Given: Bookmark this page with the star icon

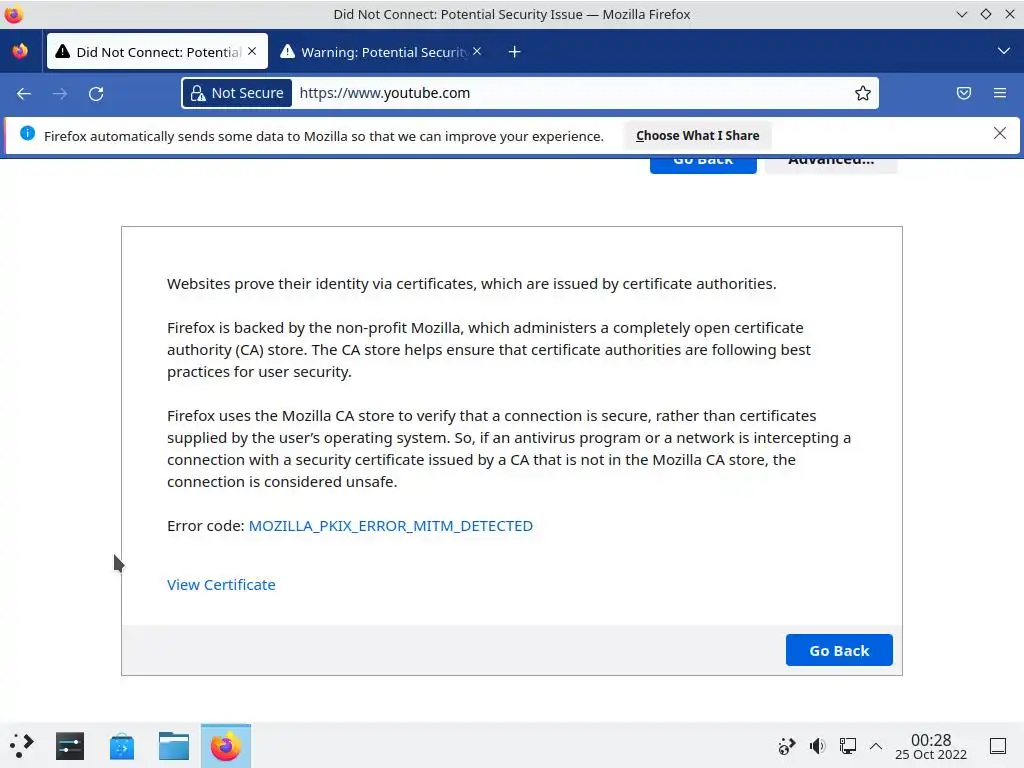Looking at the screenshot, I should click(863, 93).
